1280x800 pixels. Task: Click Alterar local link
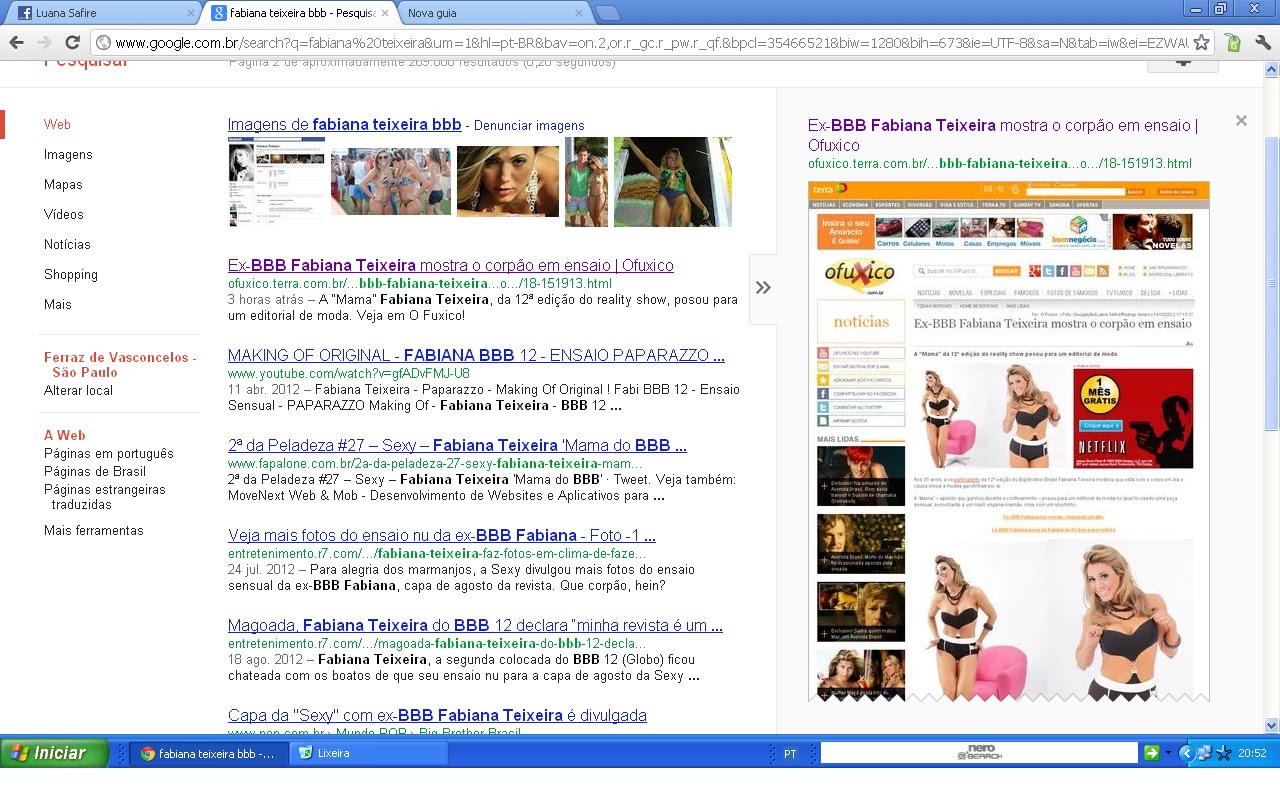coord(78,391)
